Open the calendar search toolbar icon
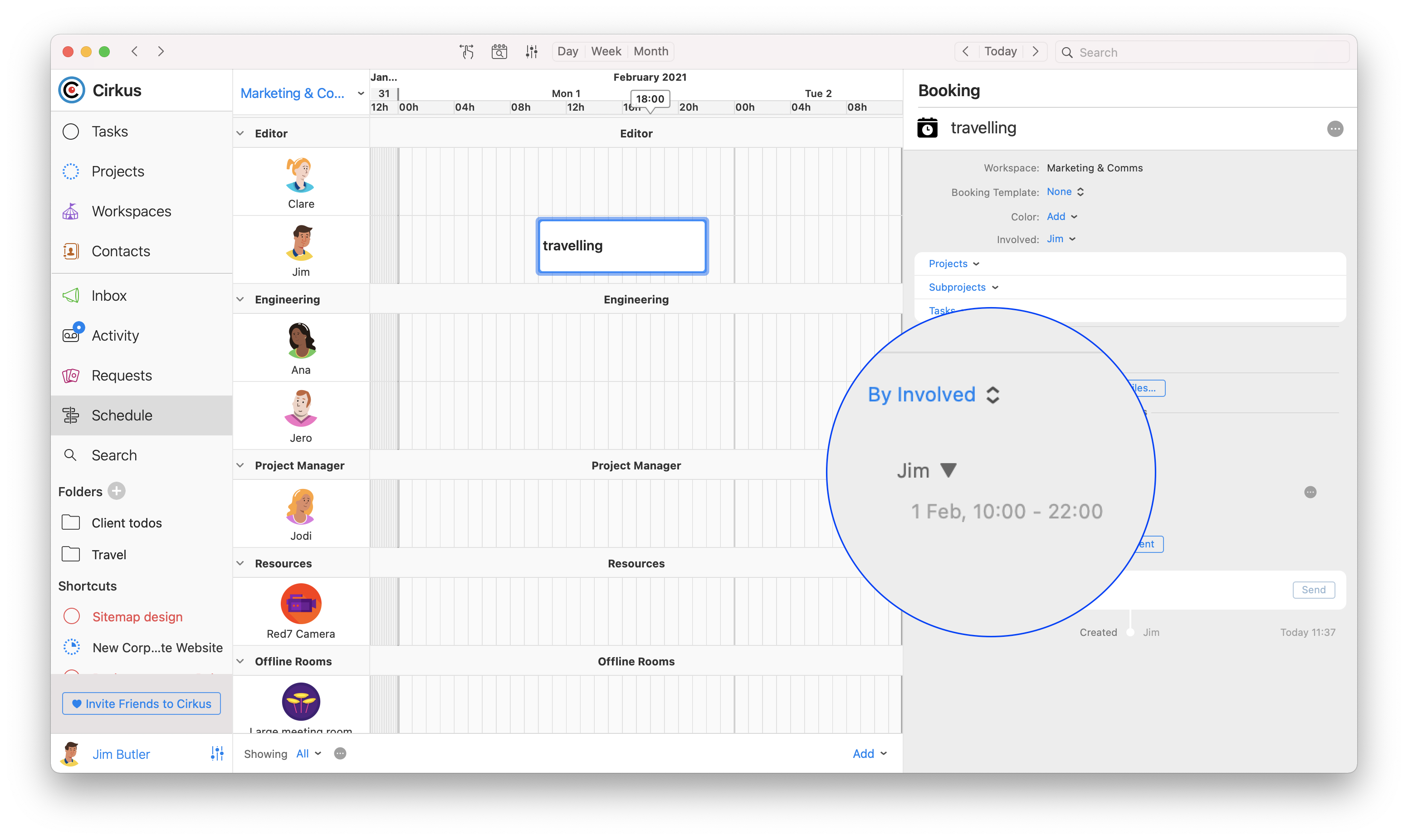Screen dimensions: 1408x840 click(499, 52)
